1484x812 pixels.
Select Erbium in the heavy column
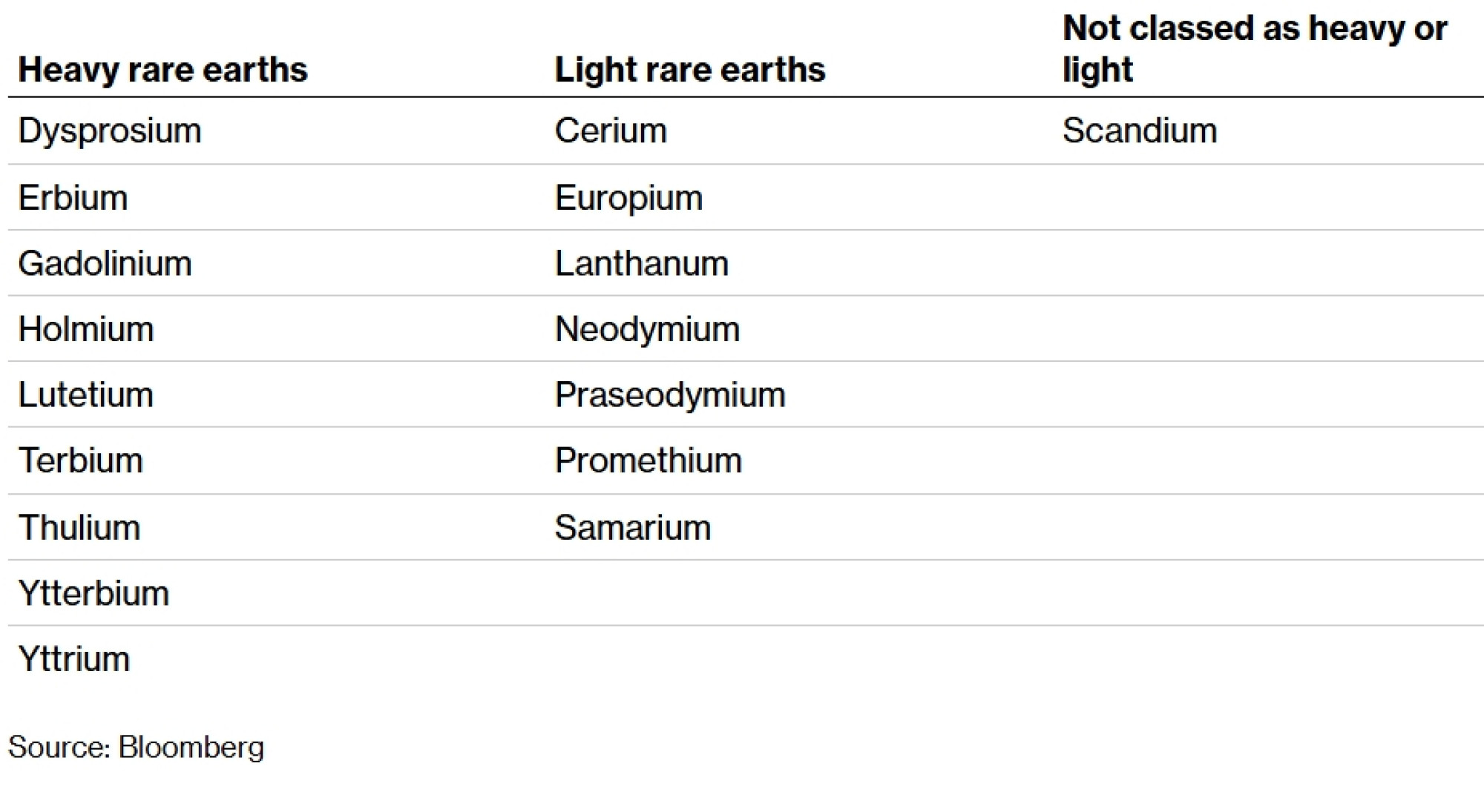(x=73, y=198)
